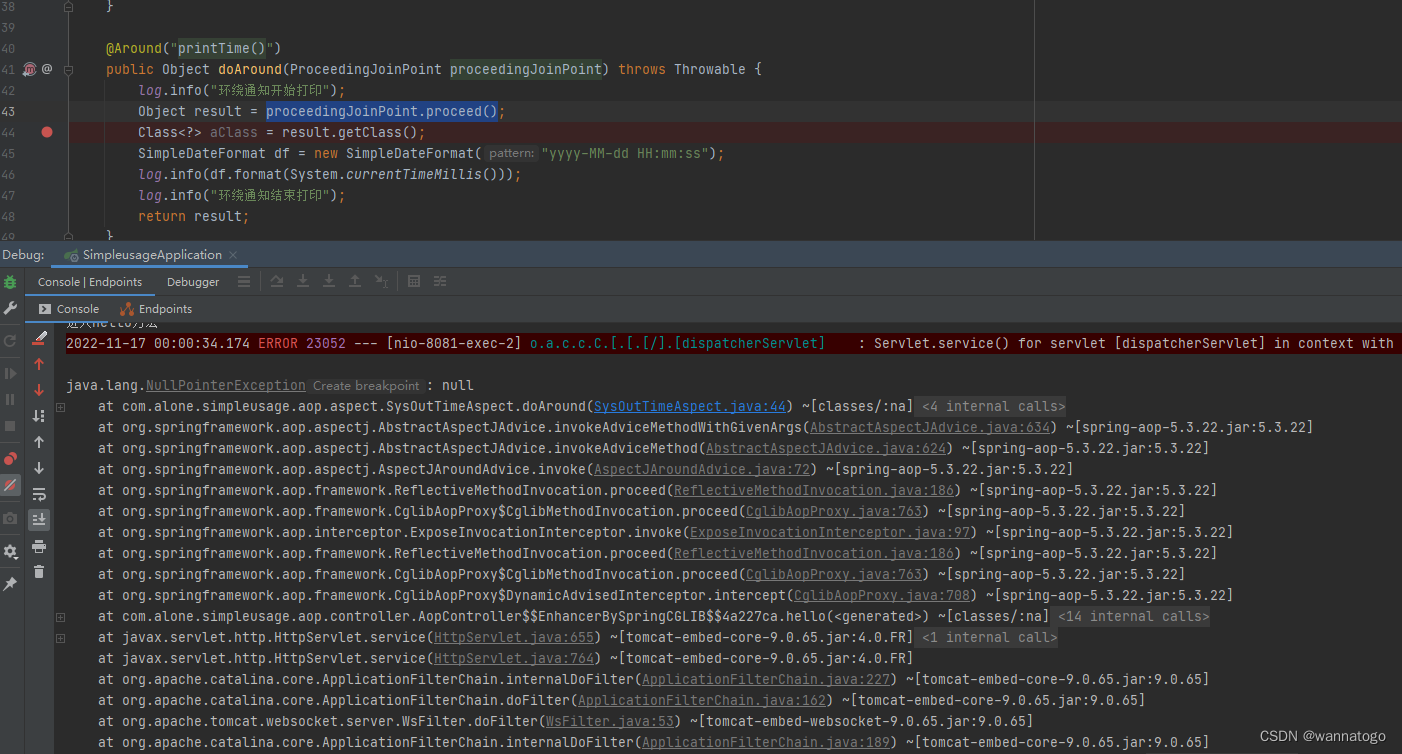Click the Step Out icon
The width and height of the screenshot is (1402, 754).
355,282
